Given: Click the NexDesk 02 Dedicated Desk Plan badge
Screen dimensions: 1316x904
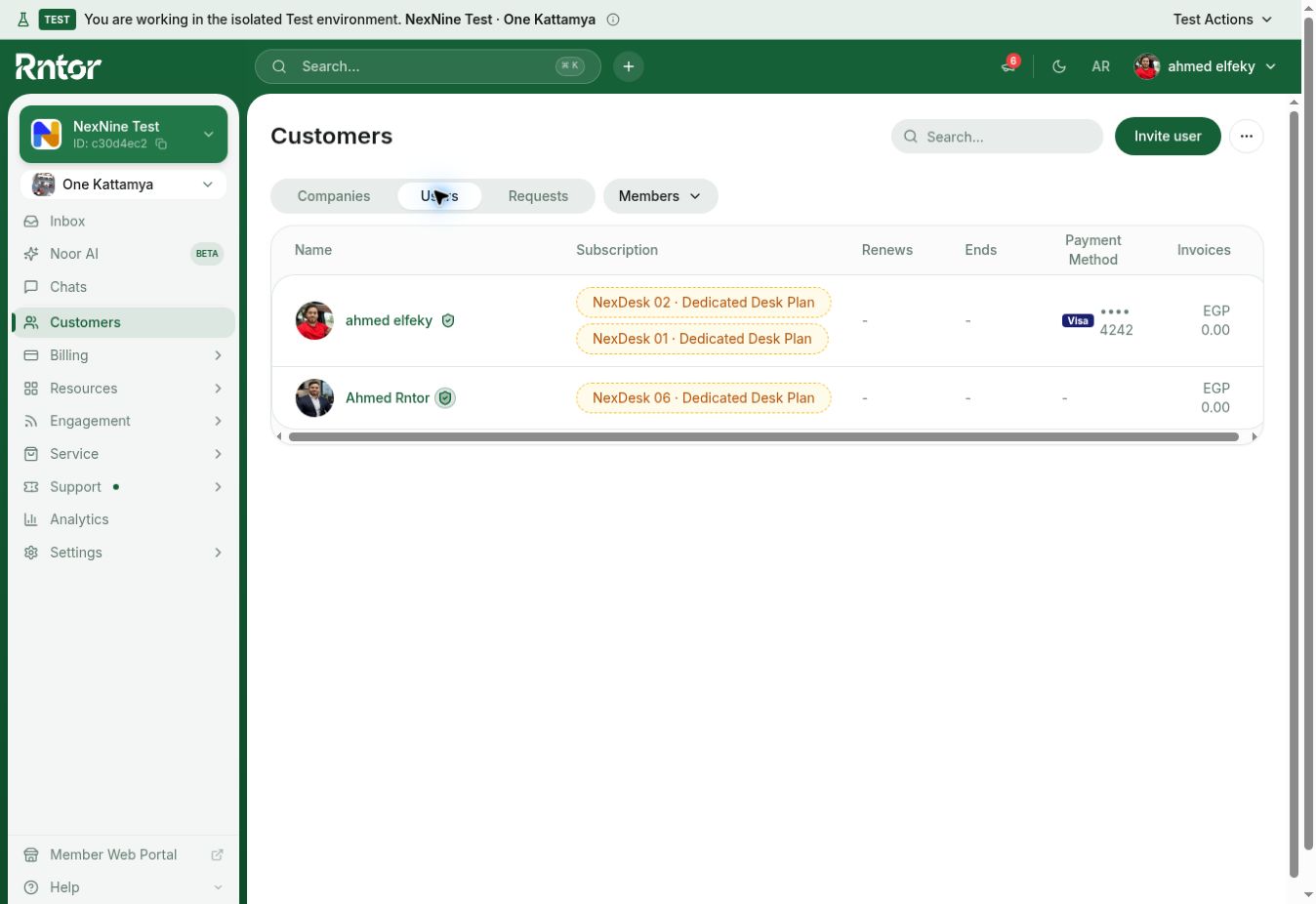Looking at the screenshot, I should pyautogui.click(x=704, y=303).
